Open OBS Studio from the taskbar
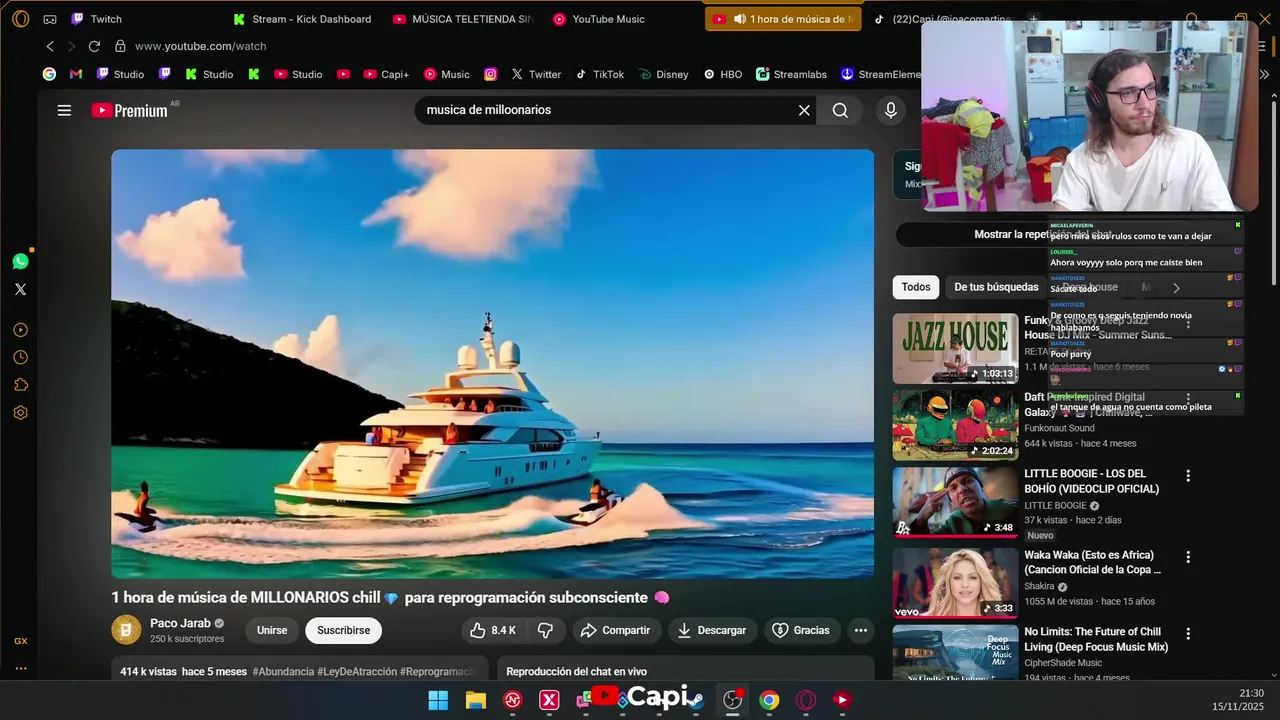Screen dimensions: 1280x720 click(x=733, y=700)
